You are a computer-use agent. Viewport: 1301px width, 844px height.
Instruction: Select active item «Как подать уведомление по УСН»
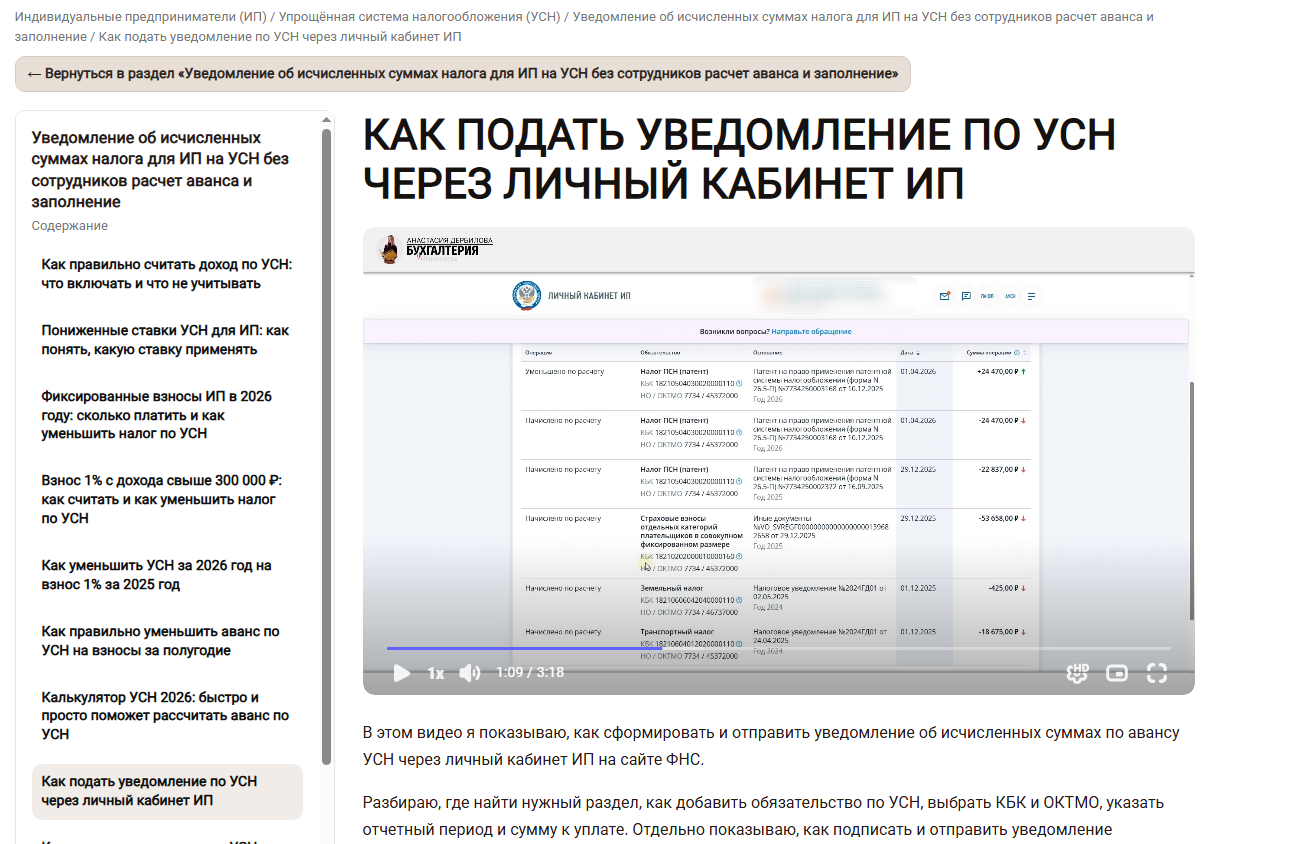167,791
